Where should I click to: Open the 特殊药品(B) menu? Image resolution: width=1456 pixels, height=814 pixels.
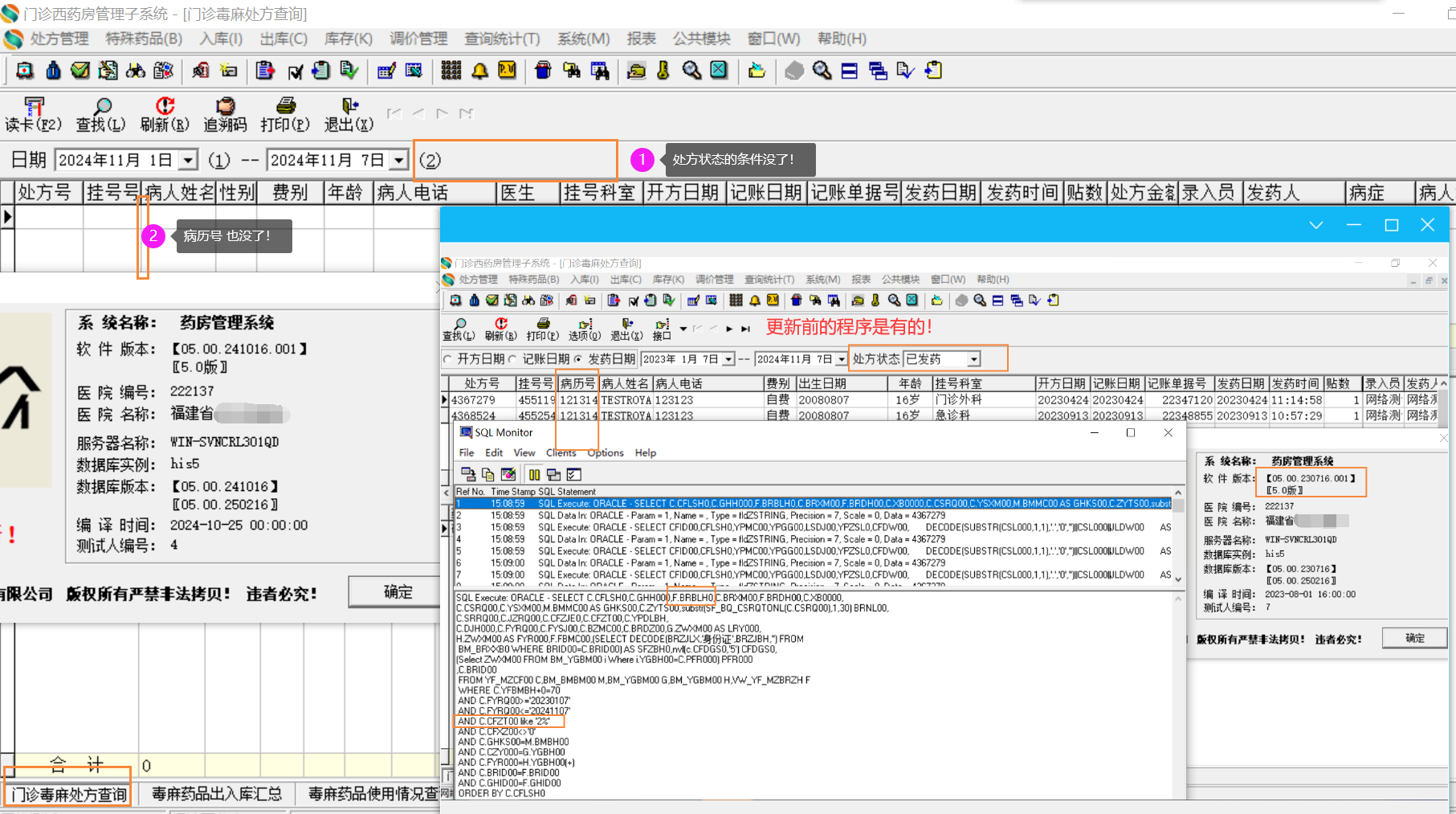(x=144, y=39)
